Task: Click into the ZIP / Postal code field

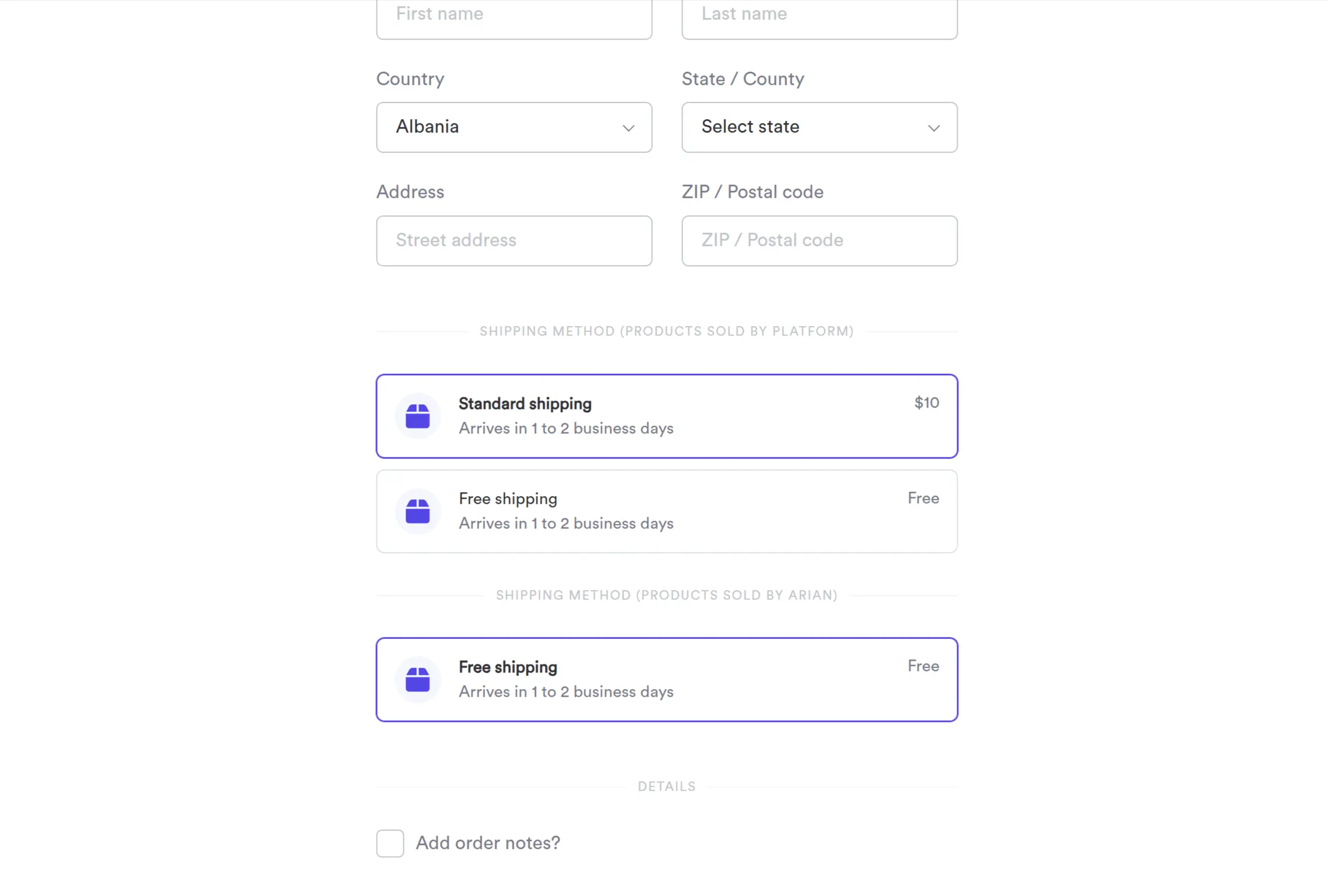Action: point(819,240)
